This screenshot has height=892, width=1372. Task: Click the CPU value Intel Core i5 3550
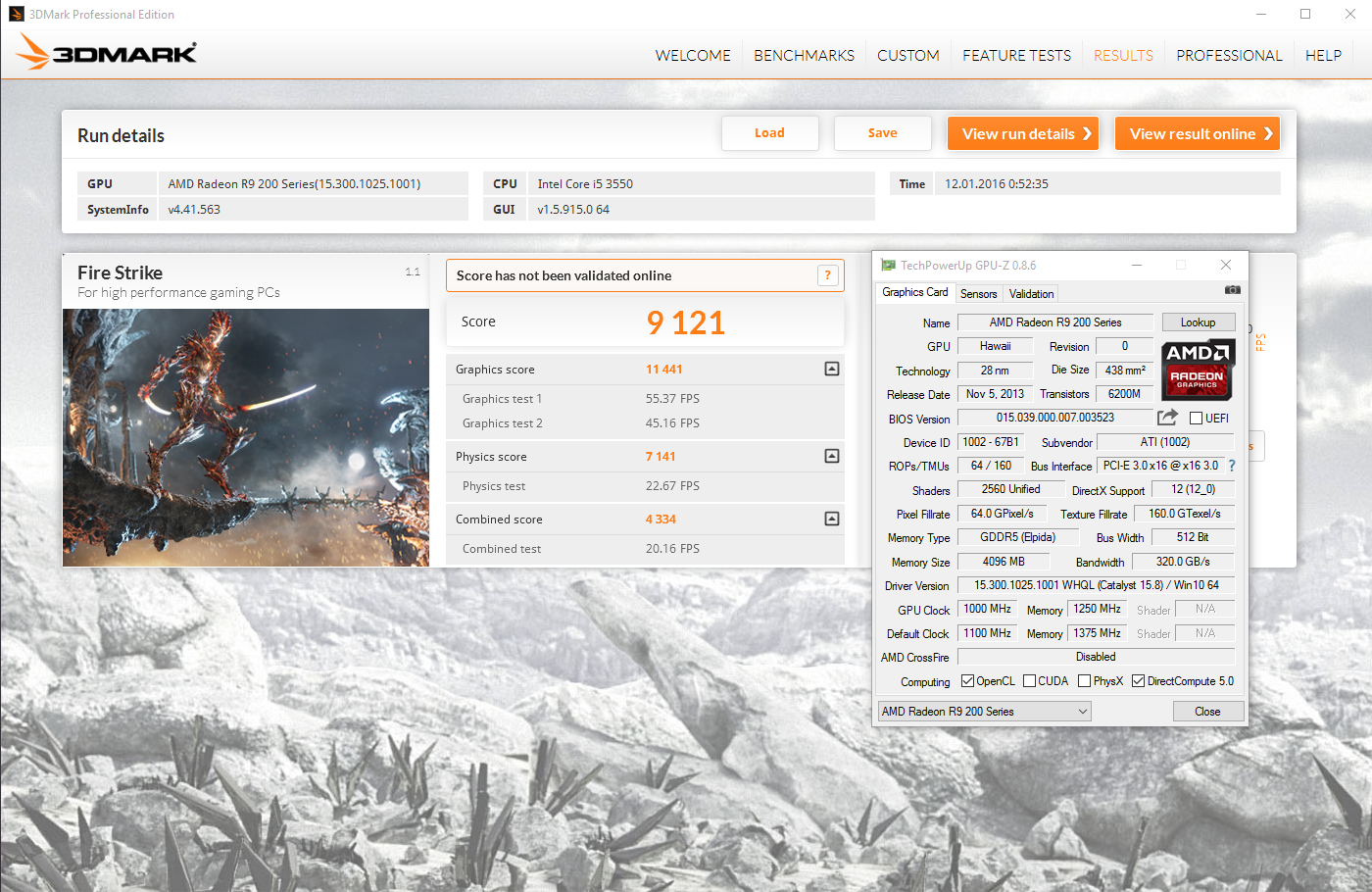[585, 183]
